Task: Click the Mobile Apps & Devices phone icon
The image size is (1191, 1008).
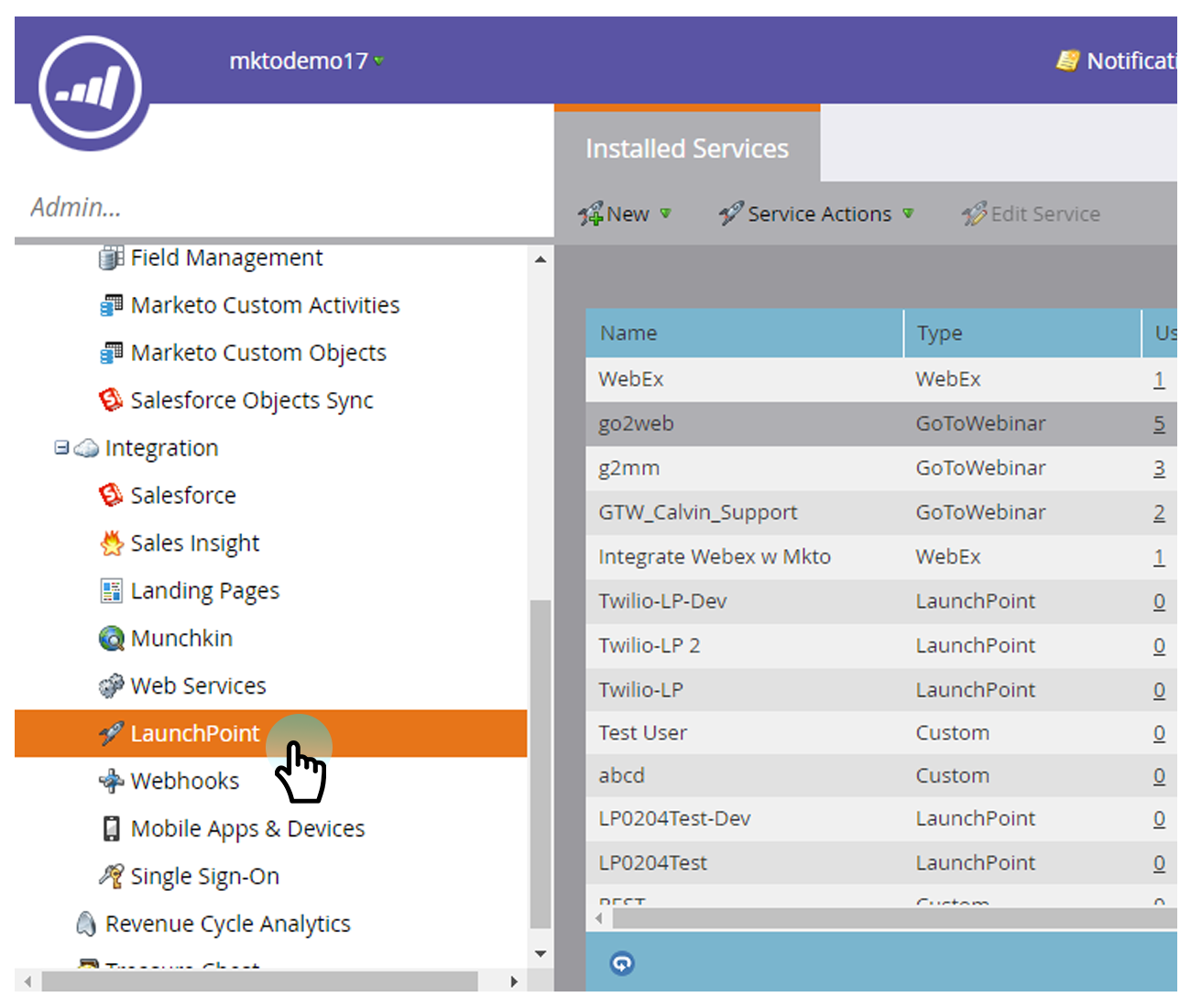Action: (111, 829)
